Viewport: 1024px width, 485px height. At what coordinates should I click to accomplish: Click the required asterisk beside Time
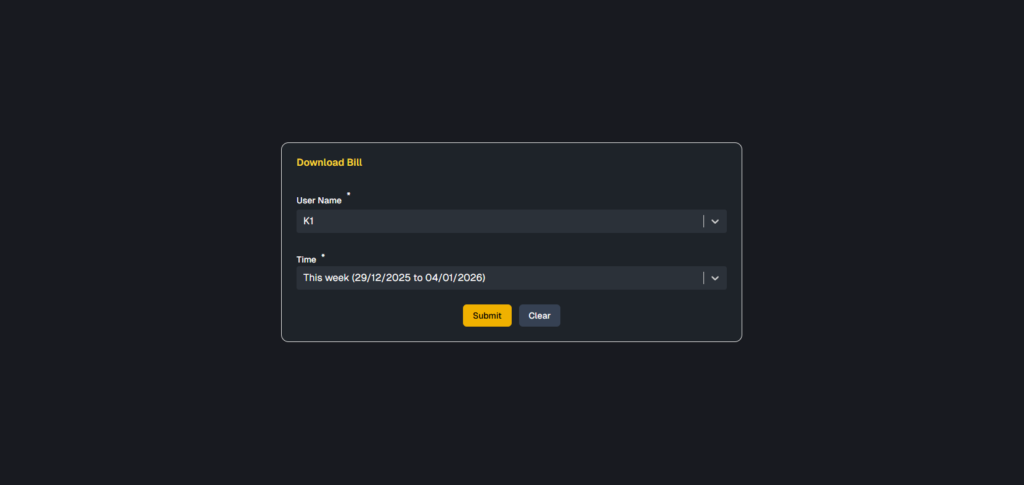click(323, 254)
